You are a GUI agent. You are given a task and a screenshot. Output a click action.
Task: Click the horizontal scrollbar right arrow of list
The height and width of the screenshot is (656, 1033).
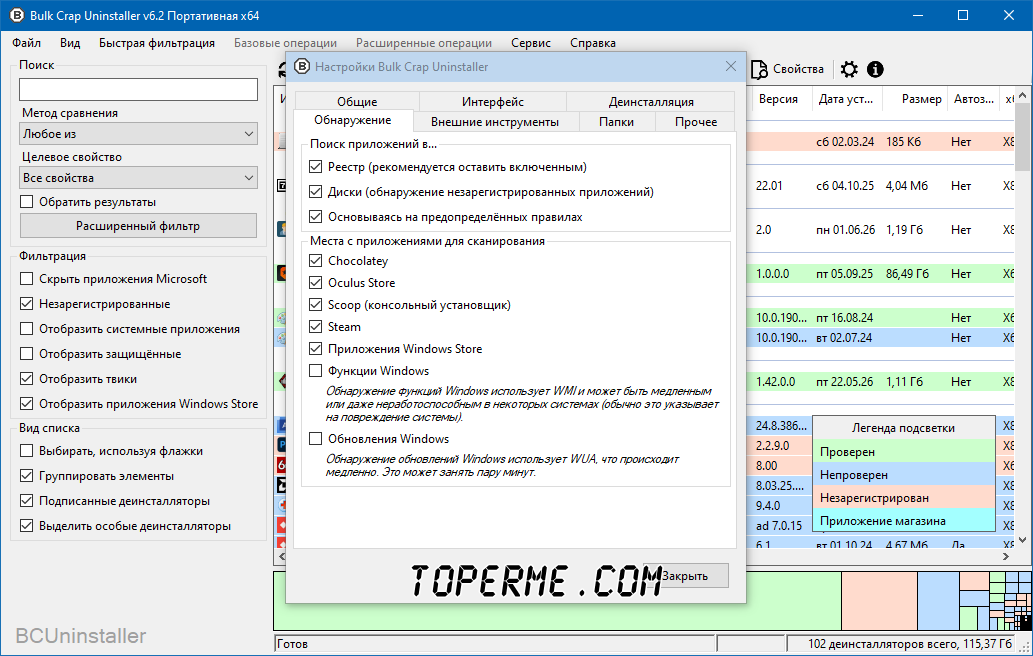coord(1005,557)
